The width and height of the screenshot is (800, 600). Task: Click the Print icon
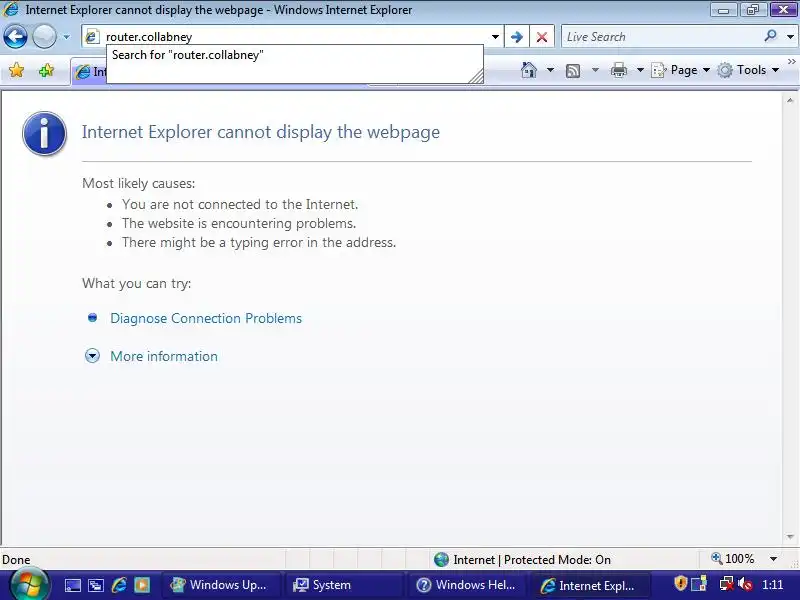pyautogui.click(x=618, y=70)
